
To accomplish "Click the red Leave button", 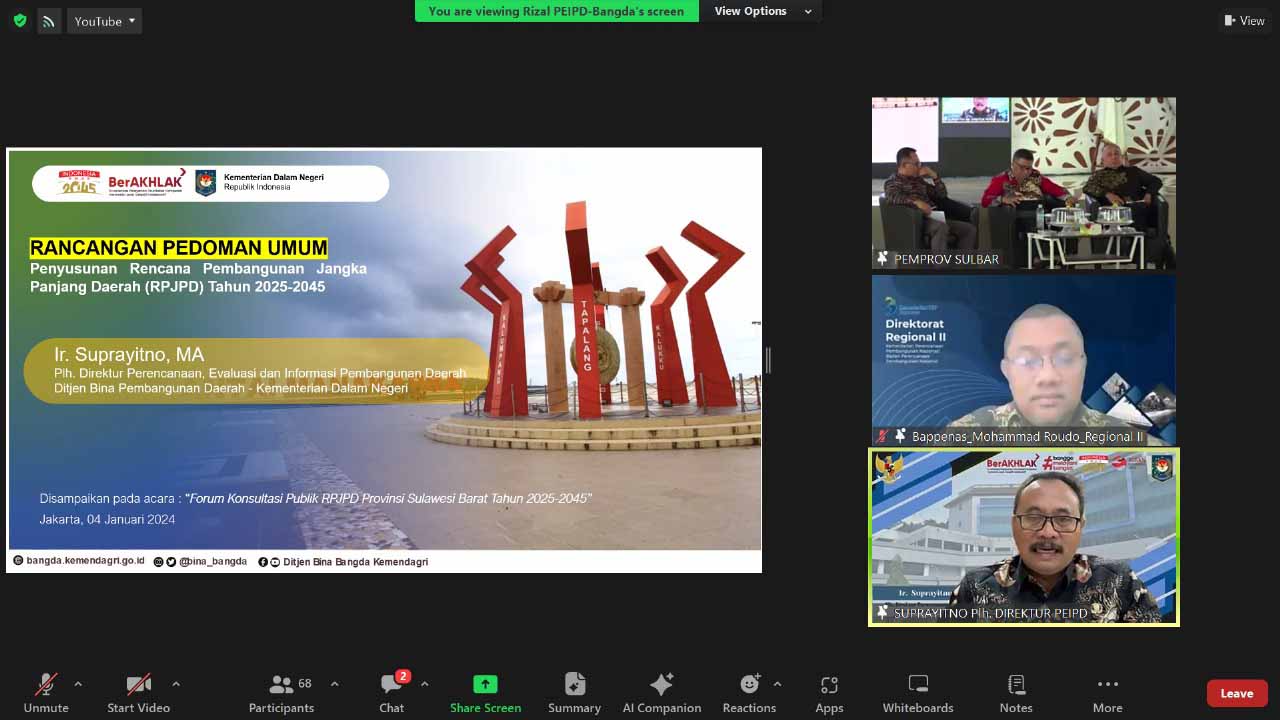I will click(x=1236, y=693).
